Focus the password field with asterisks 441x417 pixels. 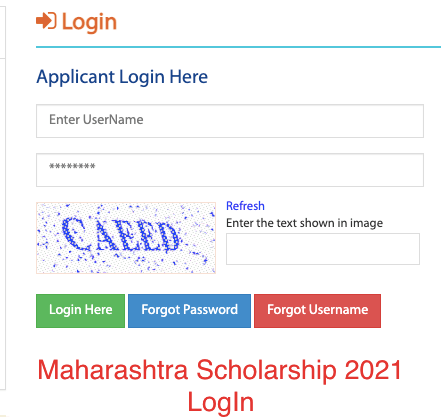click(230, 170)
